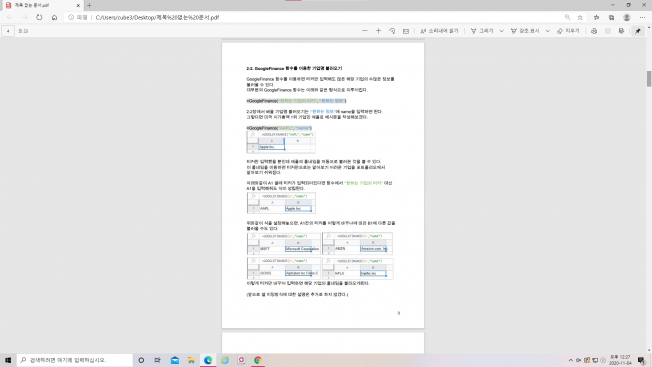Click scrollbar down arrow

coord(649,350)
